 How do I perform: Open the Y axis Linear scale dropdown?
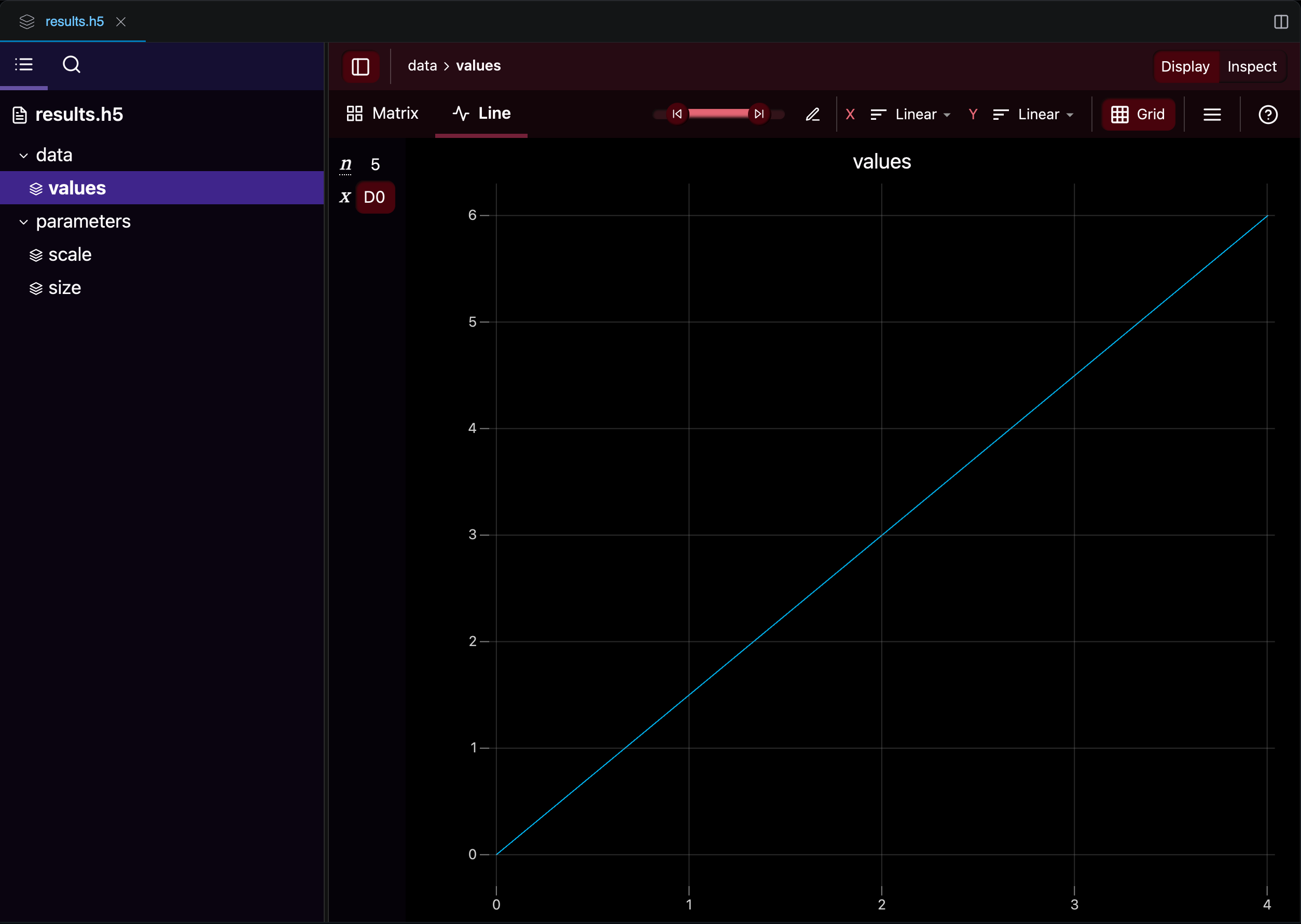pos(1033,115)
